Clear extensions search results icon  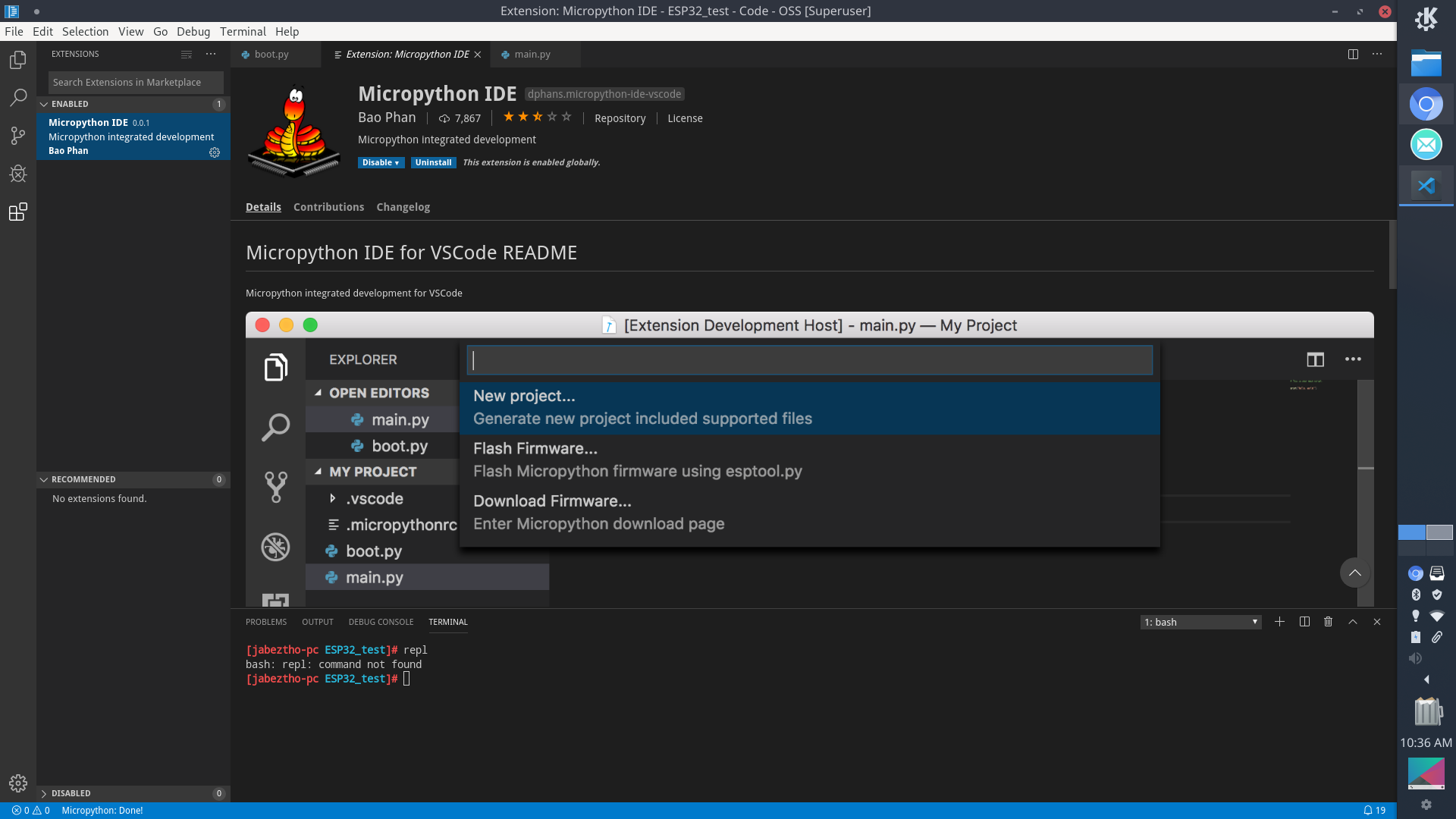(x=187, y=54)
